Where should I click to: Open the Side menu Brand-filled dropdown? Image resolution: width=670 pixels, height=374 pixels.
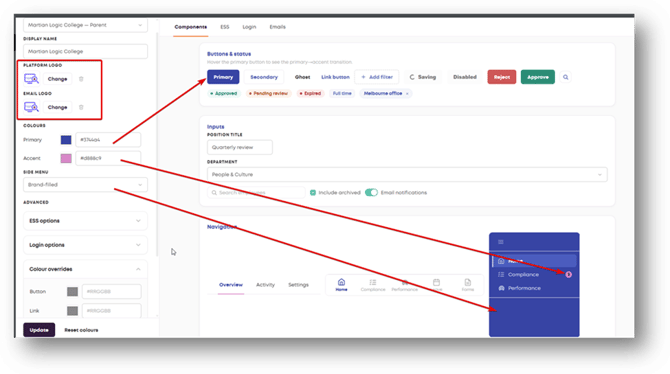point(85,185)
